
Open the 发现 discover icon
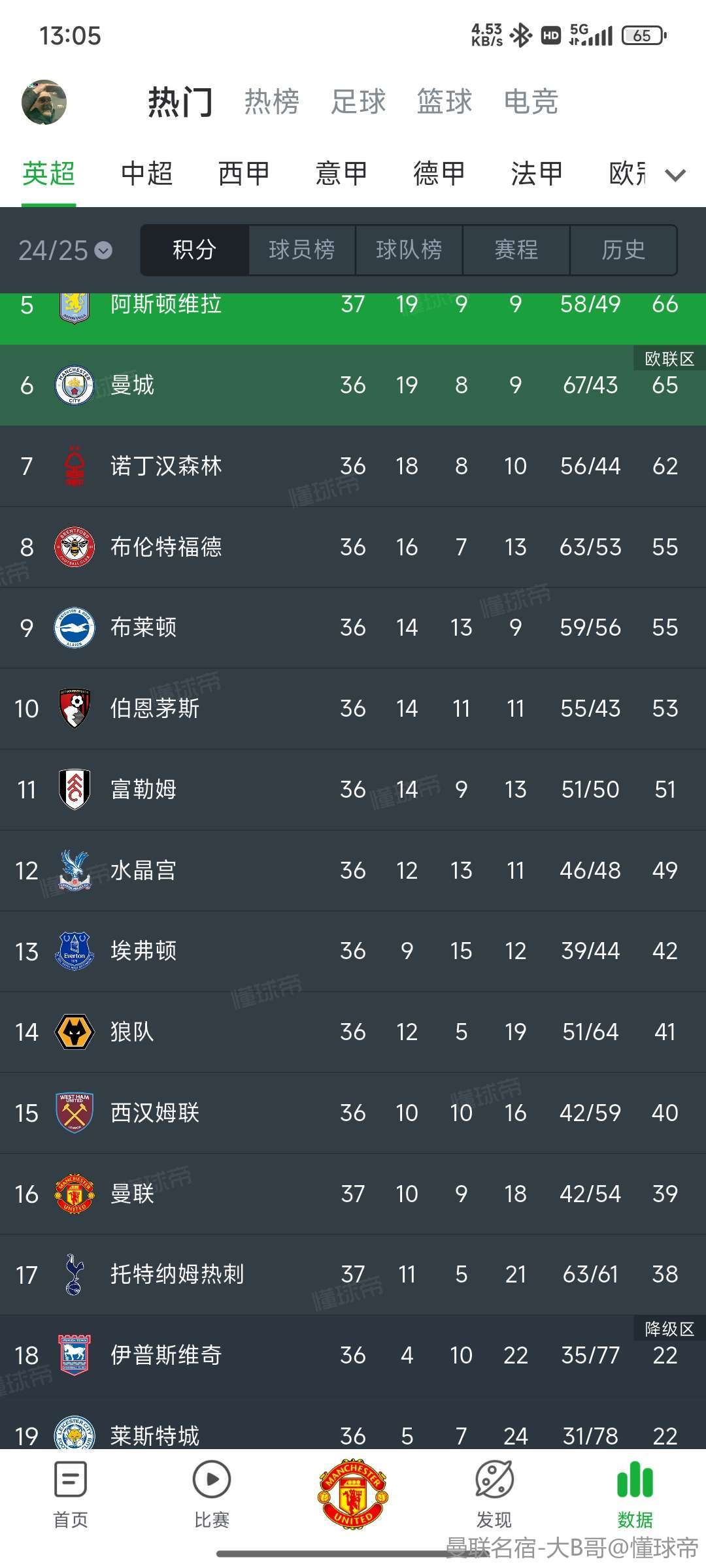pos(494,1479)
